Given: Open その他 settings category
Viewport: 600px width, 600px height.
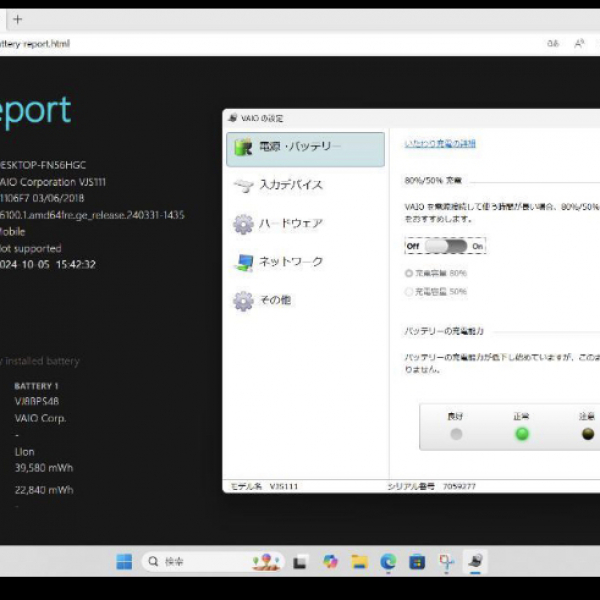Looking at the screenshot, I should (305, 300).
